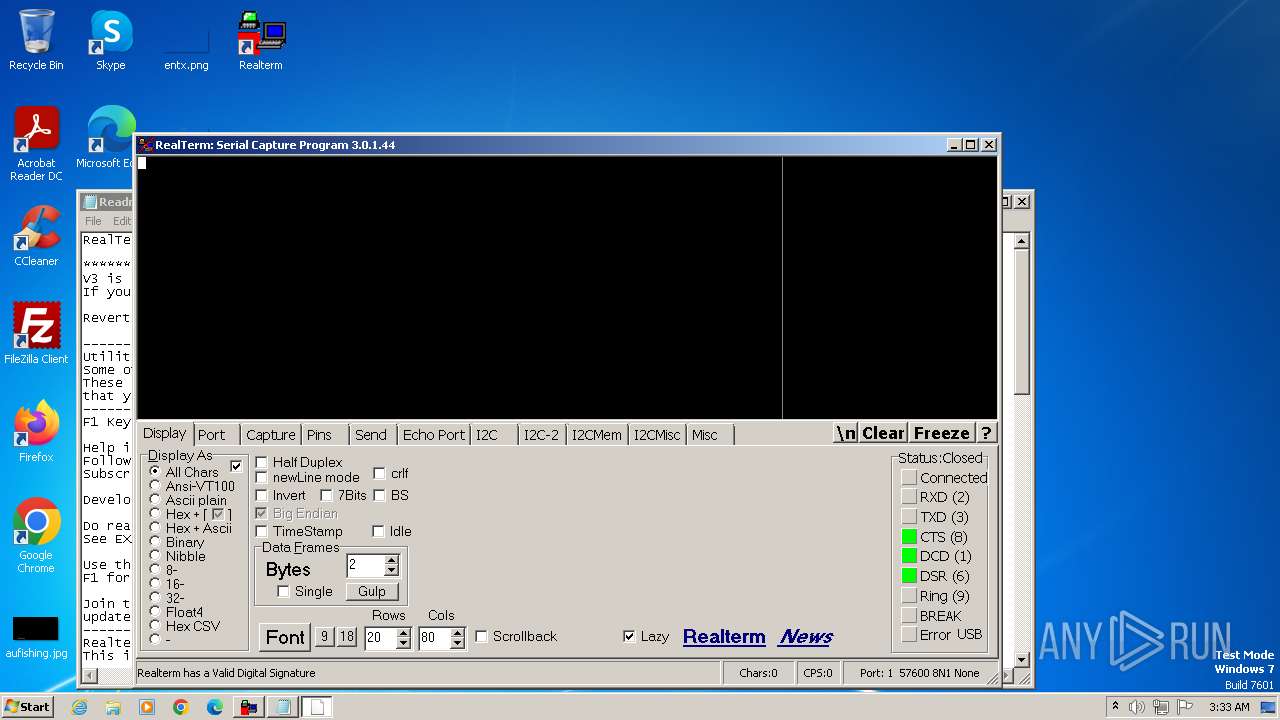Switch to Notepad taskbar button
The height and width of the screenshot is (720, 1280).
(x=283, y=707)
